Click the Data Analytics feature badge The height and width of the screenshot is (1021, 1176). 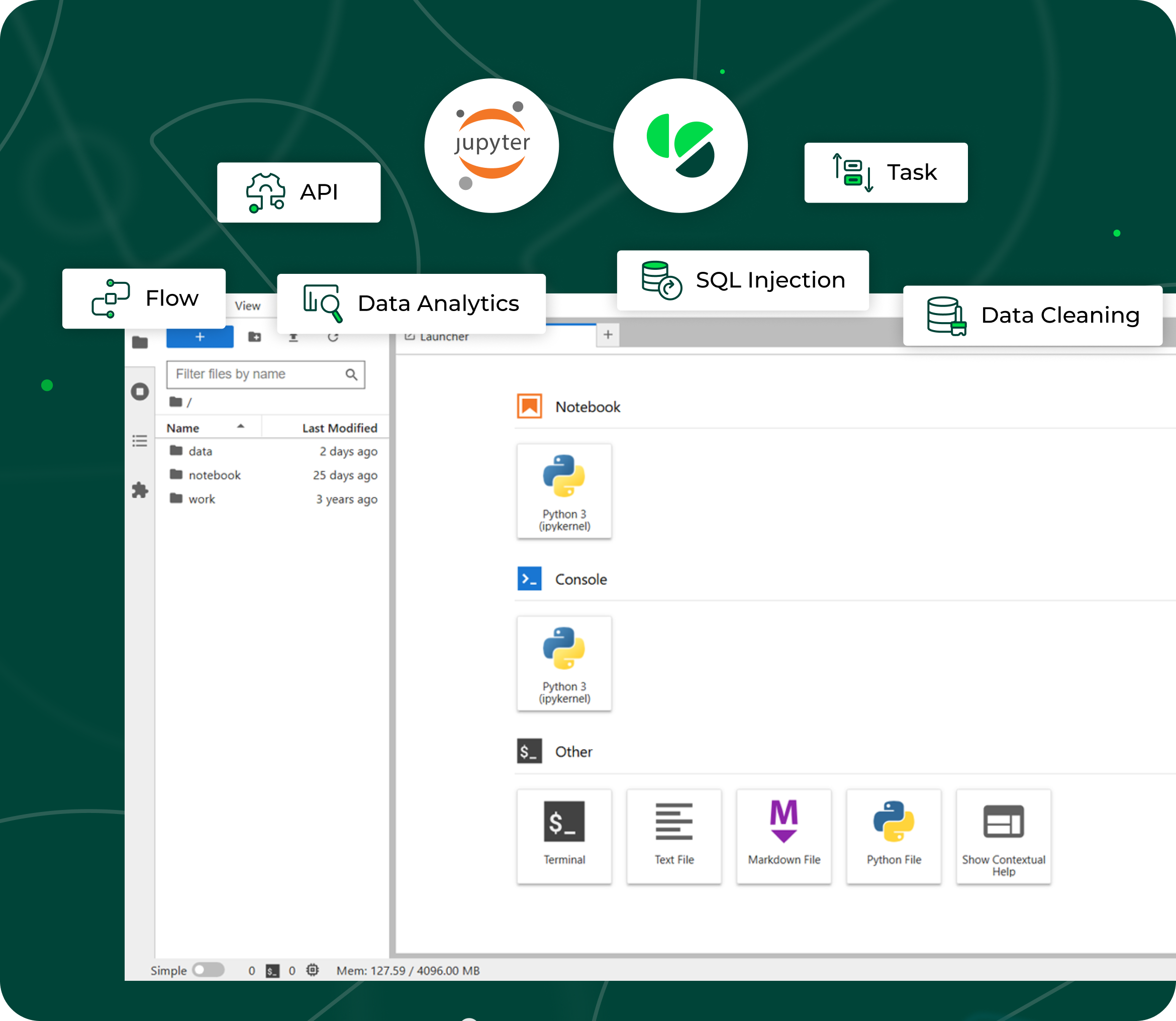(x=412, y=303)
